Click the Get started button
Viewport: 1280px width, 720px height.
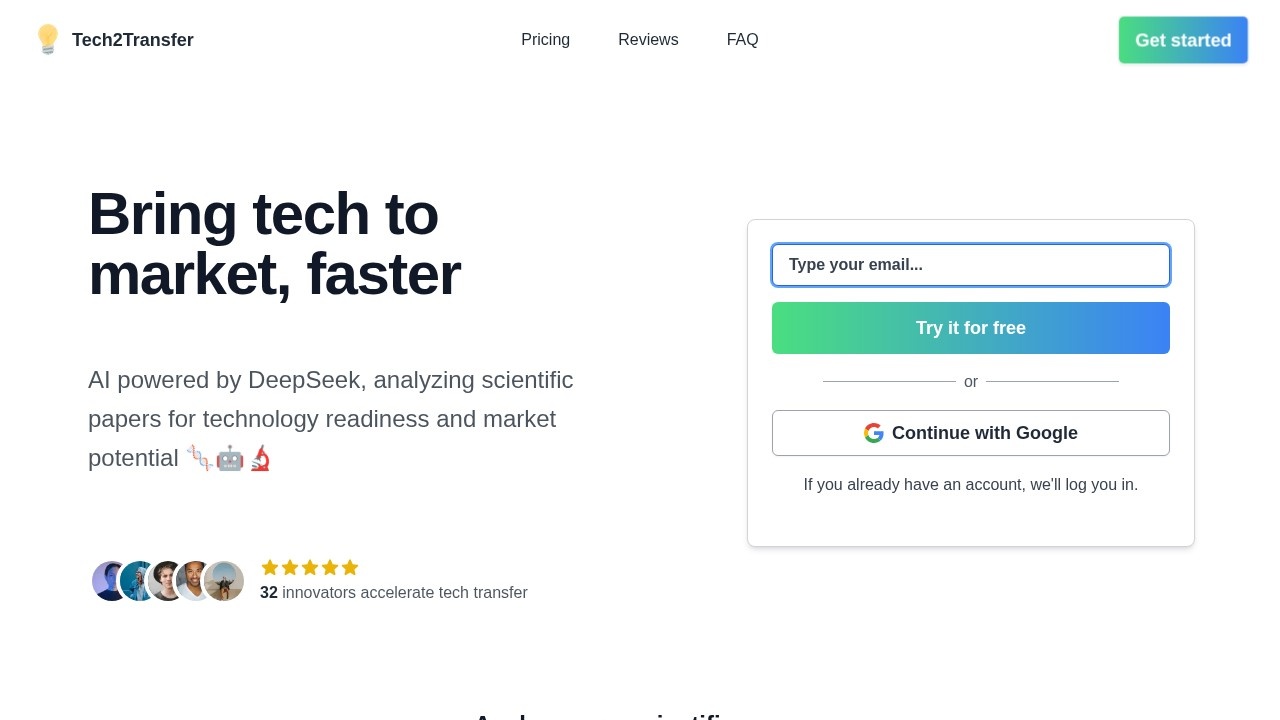pos(1183,40)
